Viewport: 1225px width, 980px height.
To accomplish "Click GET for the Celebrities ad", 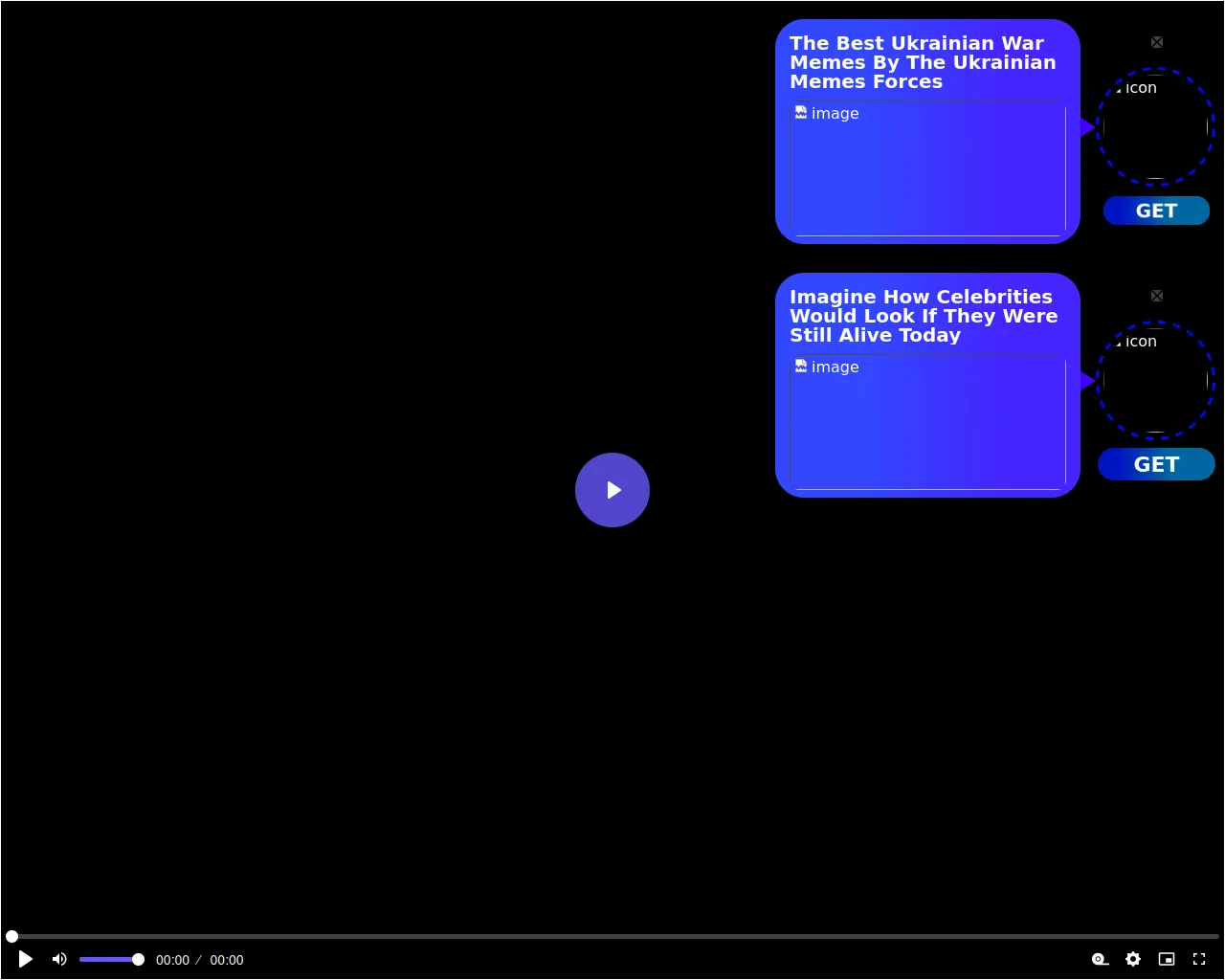I will [1156, 464].
